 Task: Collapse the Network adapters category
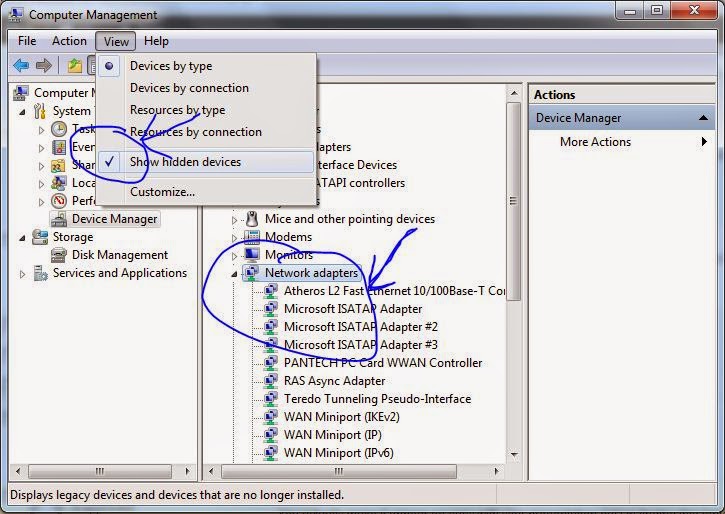tap(234, 274)
